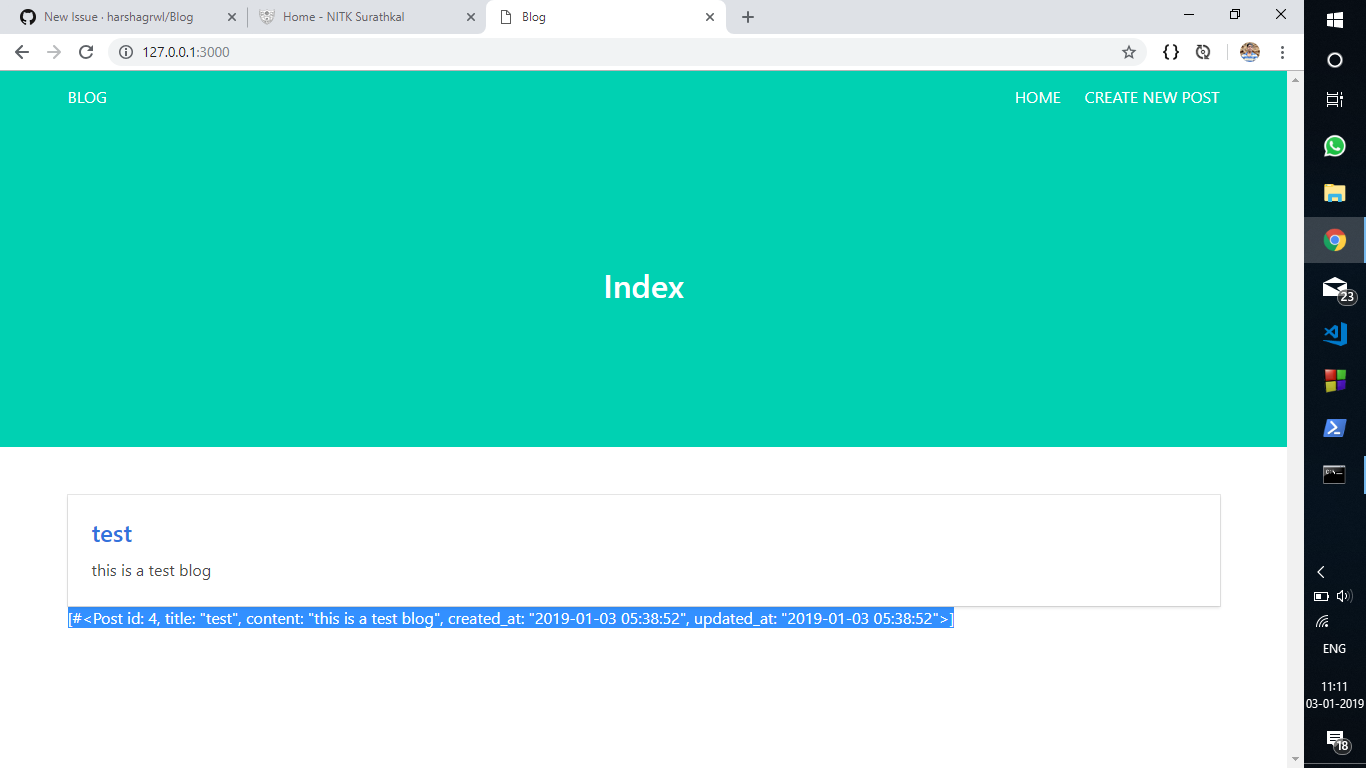Close the Home - NITK Surathkal tab
Viewport: 1366px width, 768px height.
(471, 17)
